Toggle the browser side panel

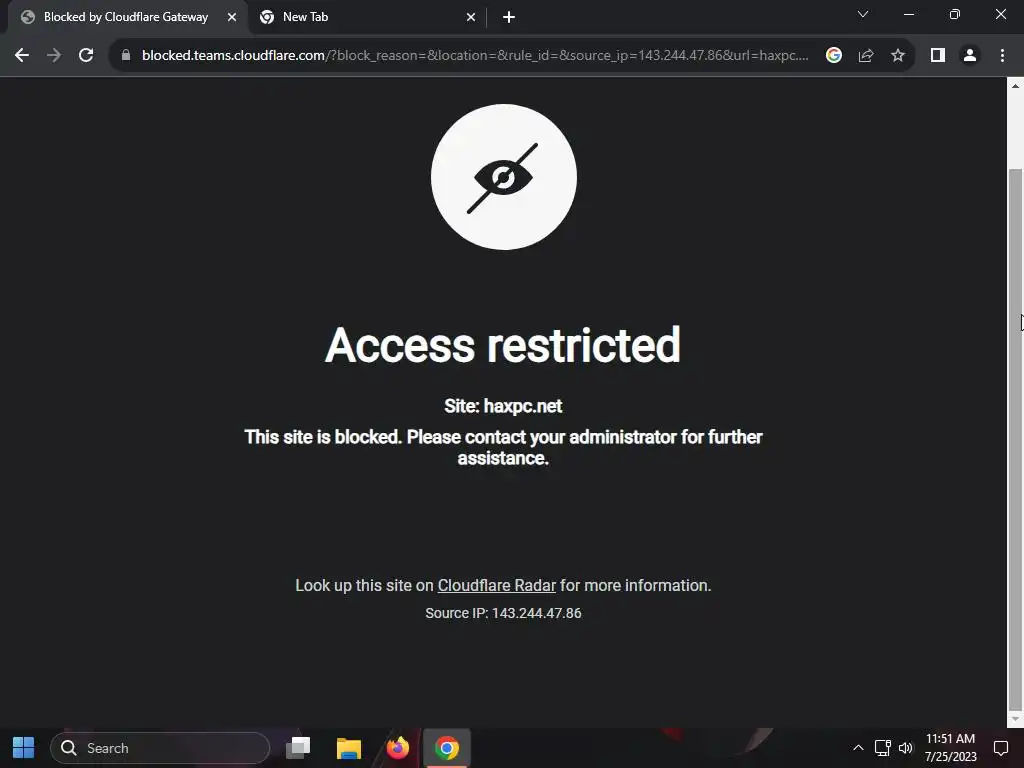tap(938, 56)
